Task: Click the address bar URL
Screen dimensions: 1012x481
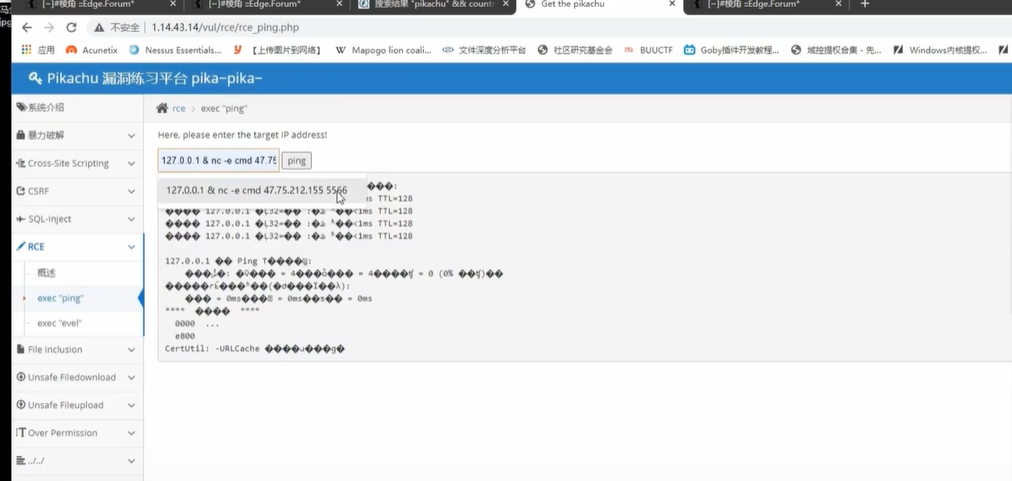Action: point(225,28)
